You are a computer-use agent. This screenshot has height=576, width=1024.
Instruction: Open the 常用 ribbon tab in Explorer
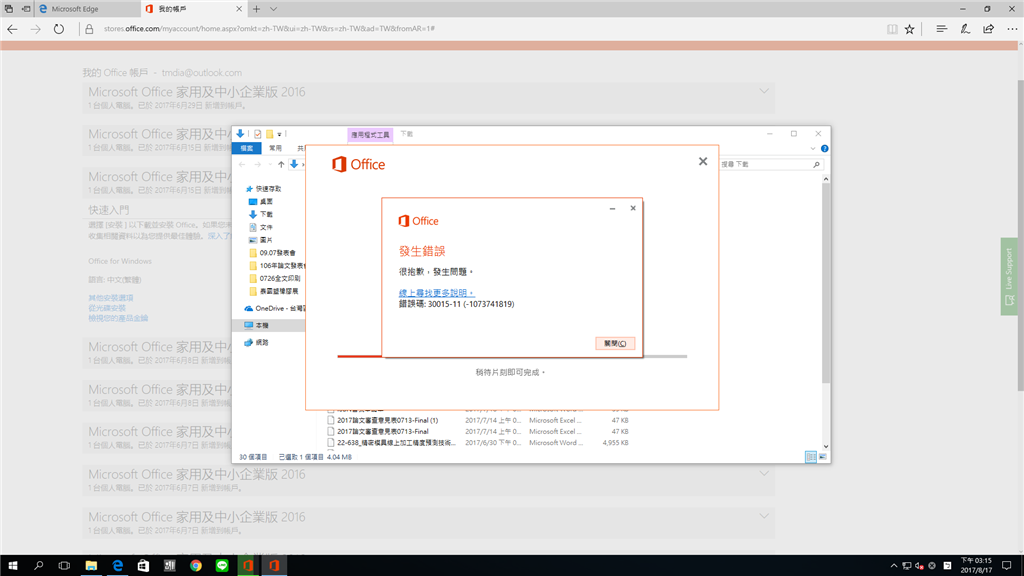276,148
